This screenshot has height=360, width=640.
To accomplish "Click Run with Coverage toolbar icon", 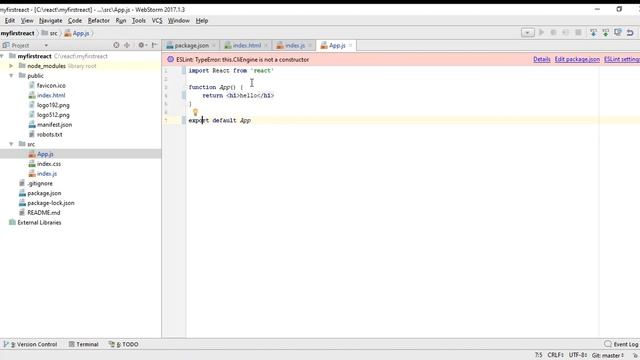I will (566, 32).
